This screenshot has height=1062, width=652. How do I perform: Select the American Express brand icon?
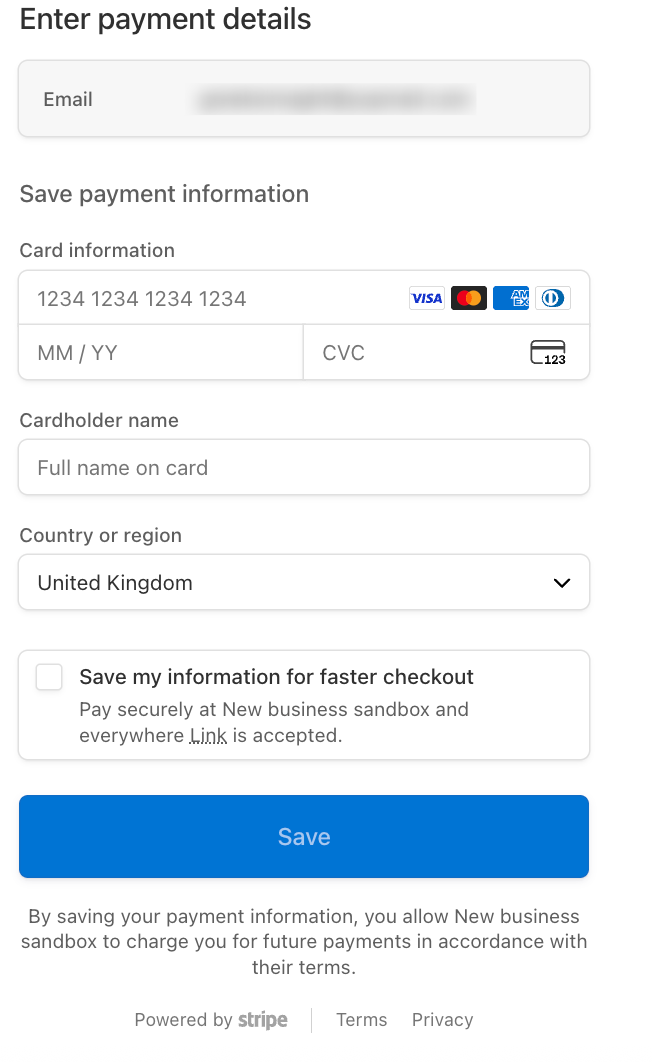coord(511,298)
